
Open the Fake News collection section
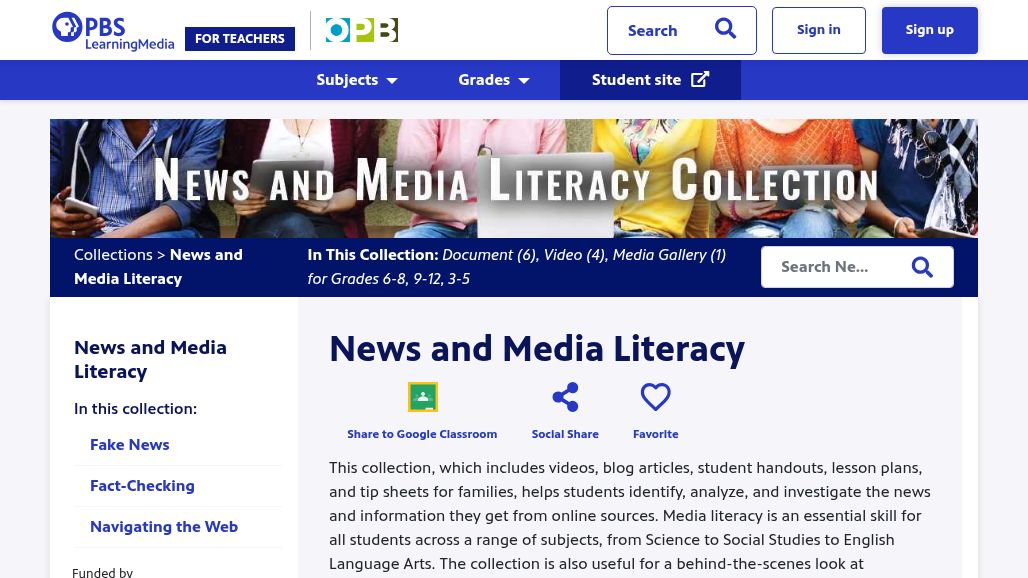129,445
